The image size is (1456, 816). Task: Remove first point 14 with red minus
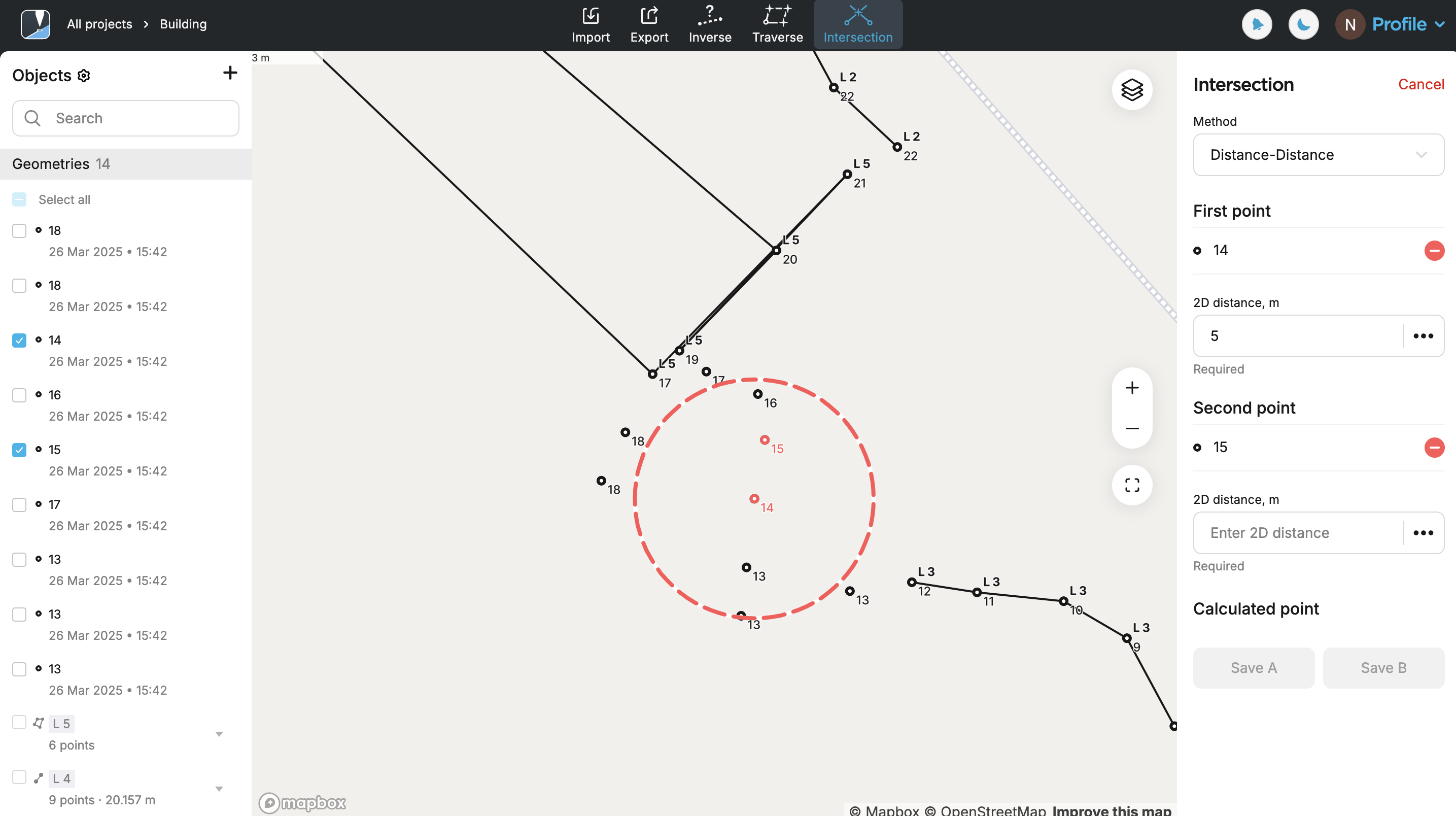1435,251
